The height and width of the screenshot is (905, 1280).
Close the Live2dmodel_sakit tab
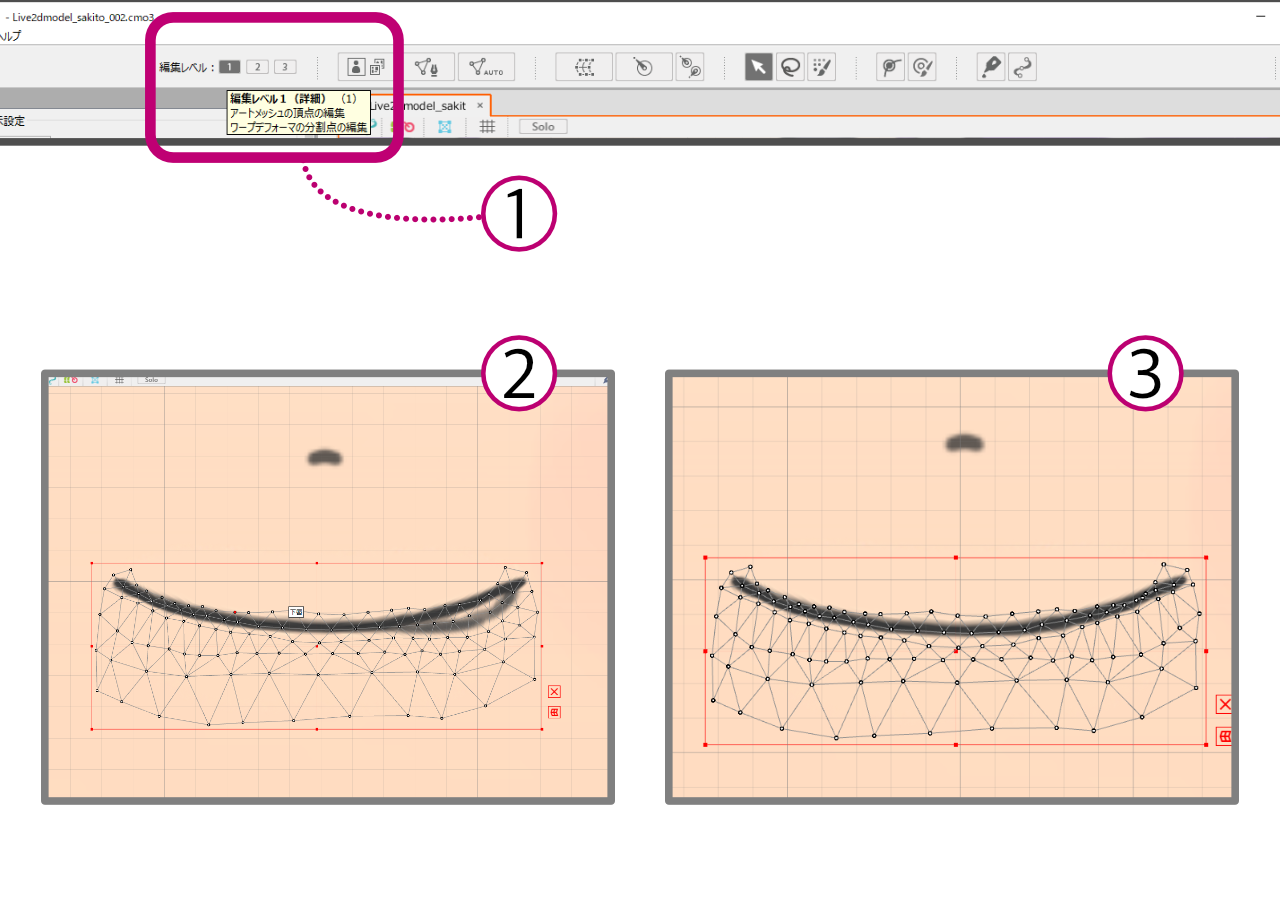[x=480, y=105]
